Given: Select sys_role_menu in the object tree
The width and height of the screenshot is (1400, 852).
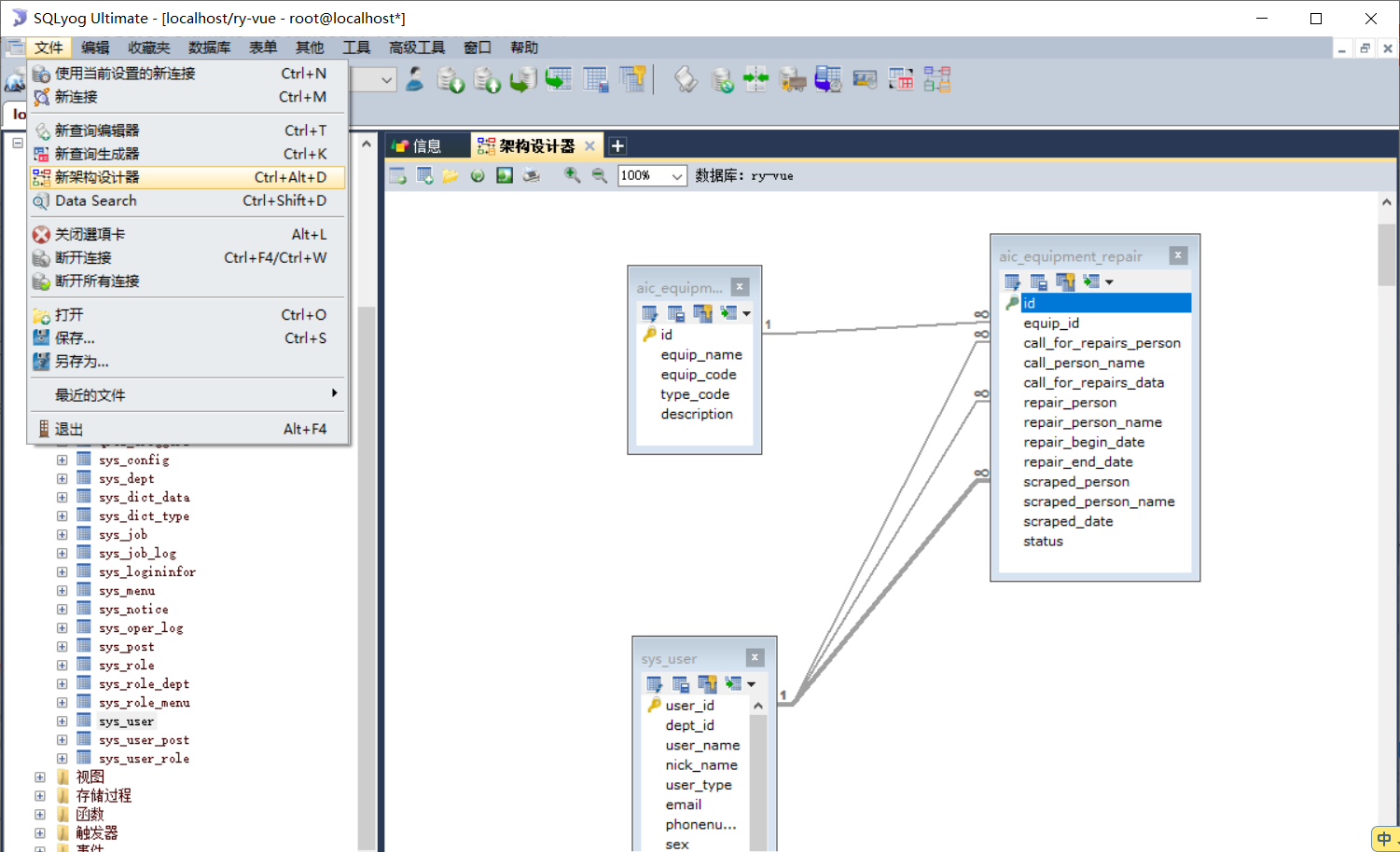Looking at the screenshot, I should [x=145, y=703].
